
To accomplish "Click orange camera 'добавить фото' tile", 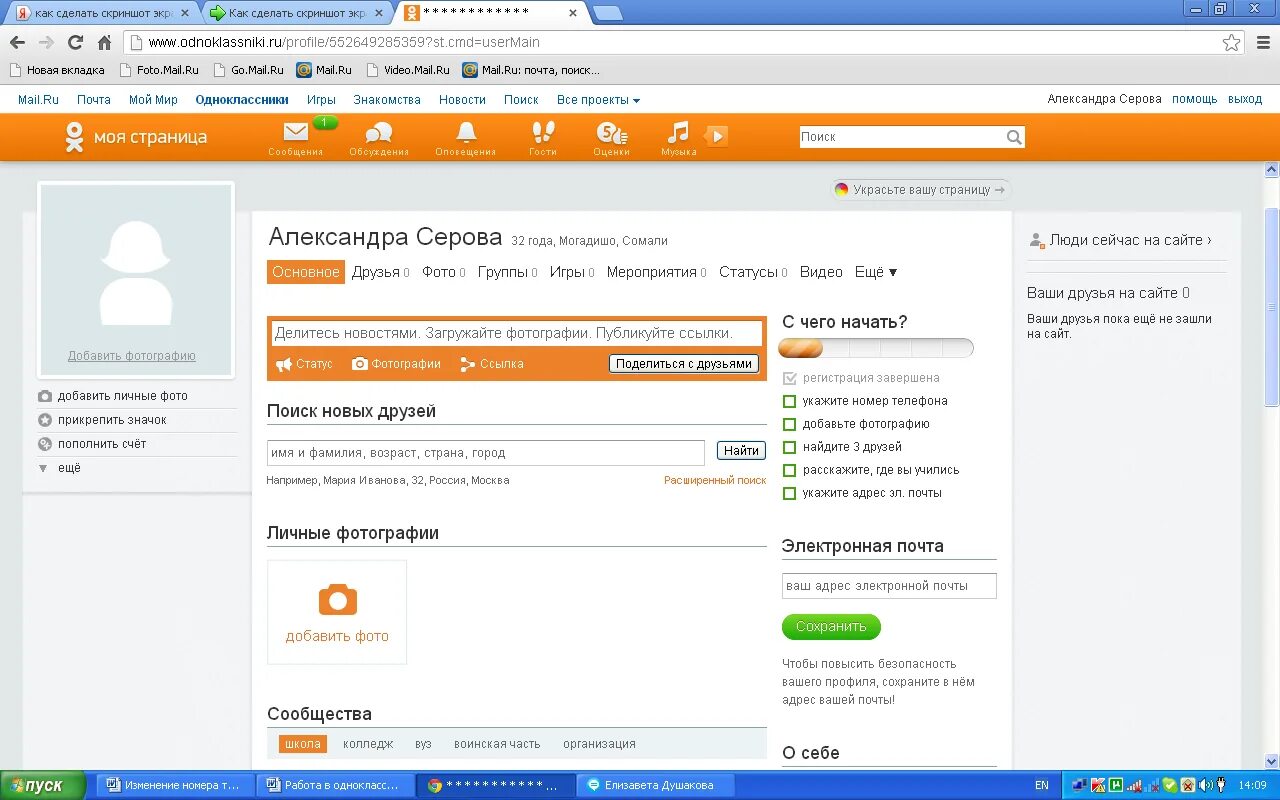I will point(337,612).
